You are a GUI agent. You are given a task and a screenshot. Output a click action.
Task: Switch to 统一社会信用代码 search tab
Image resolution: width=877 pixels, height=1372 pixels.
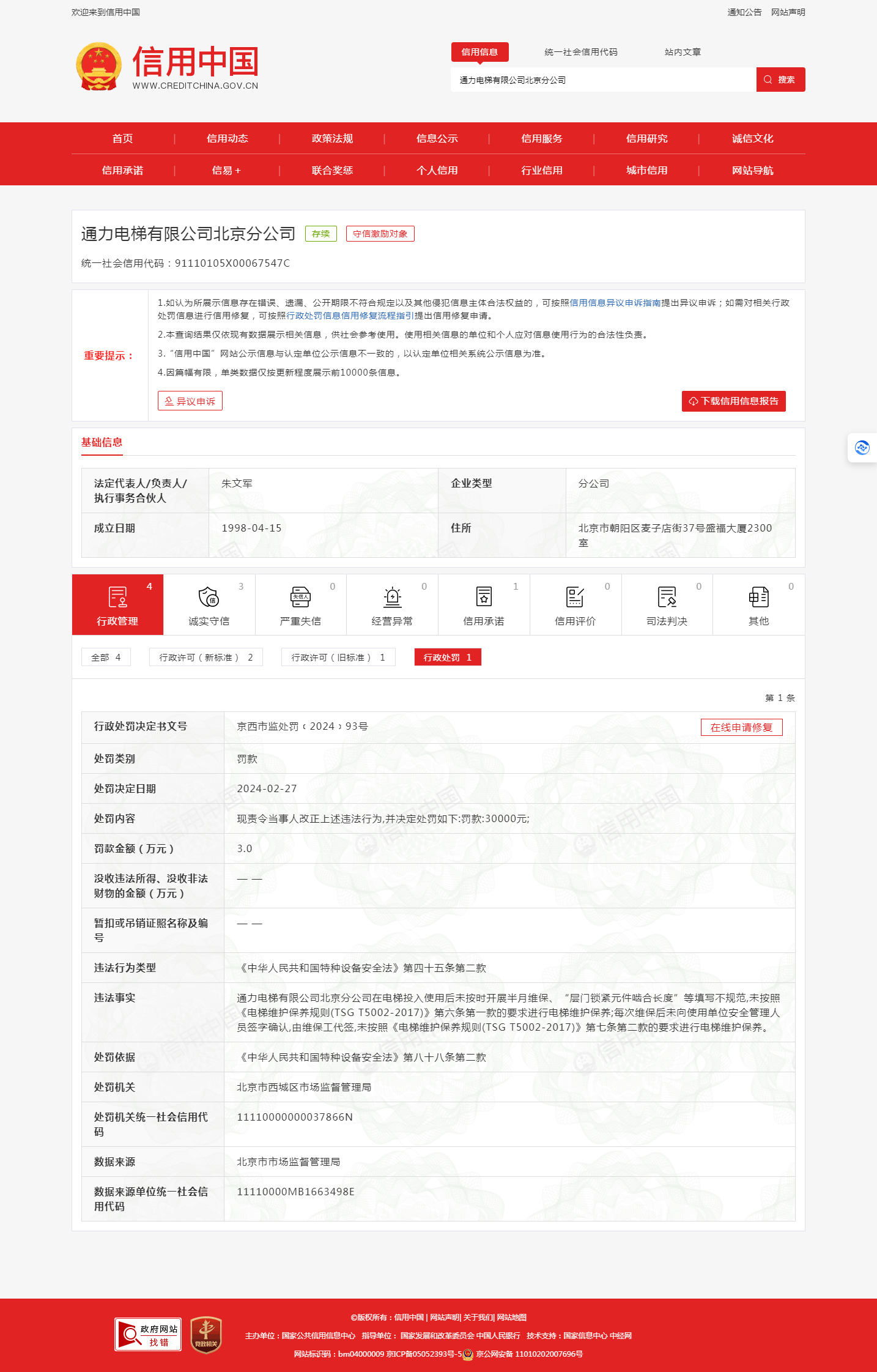pos(581,52)
